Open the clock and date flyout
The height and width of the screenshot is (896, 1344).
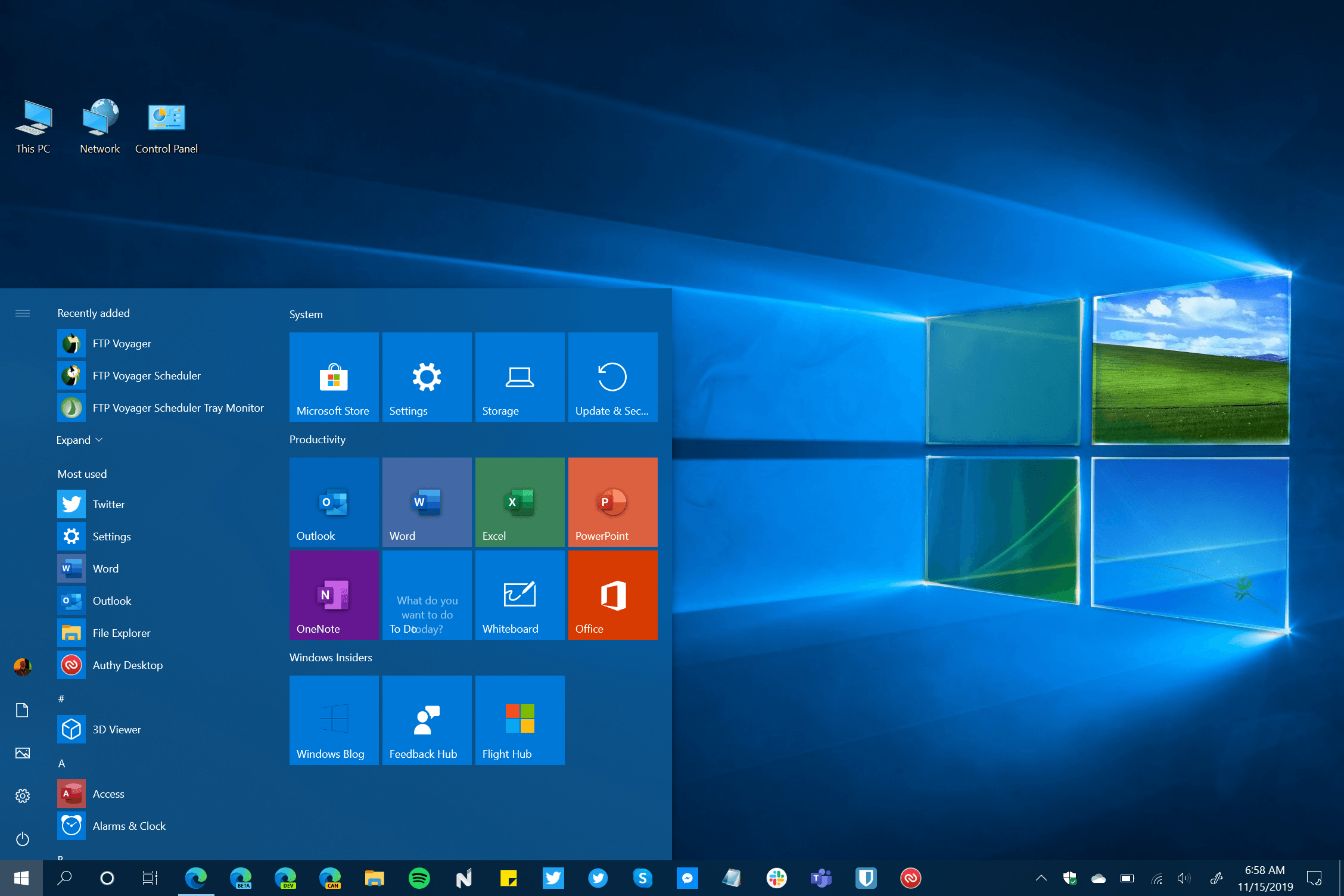[1265, 878]
